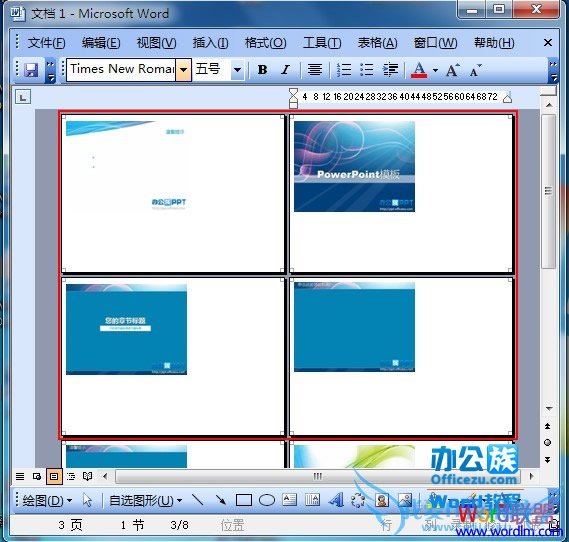Screen dimensions: 569x542
Task: Switch to Web Layout view
Action: click(x=37, y=476)
